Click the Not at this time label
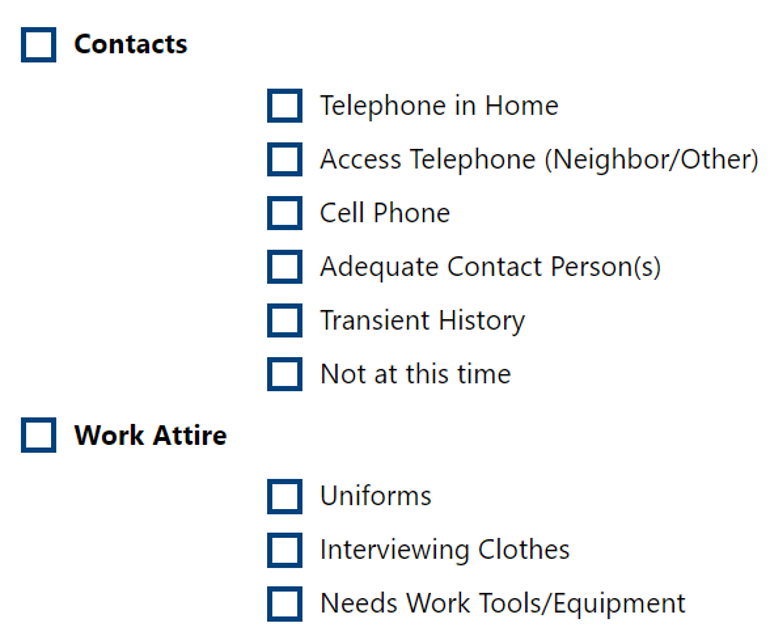This screenshot has width=782, height=630. 416,374
